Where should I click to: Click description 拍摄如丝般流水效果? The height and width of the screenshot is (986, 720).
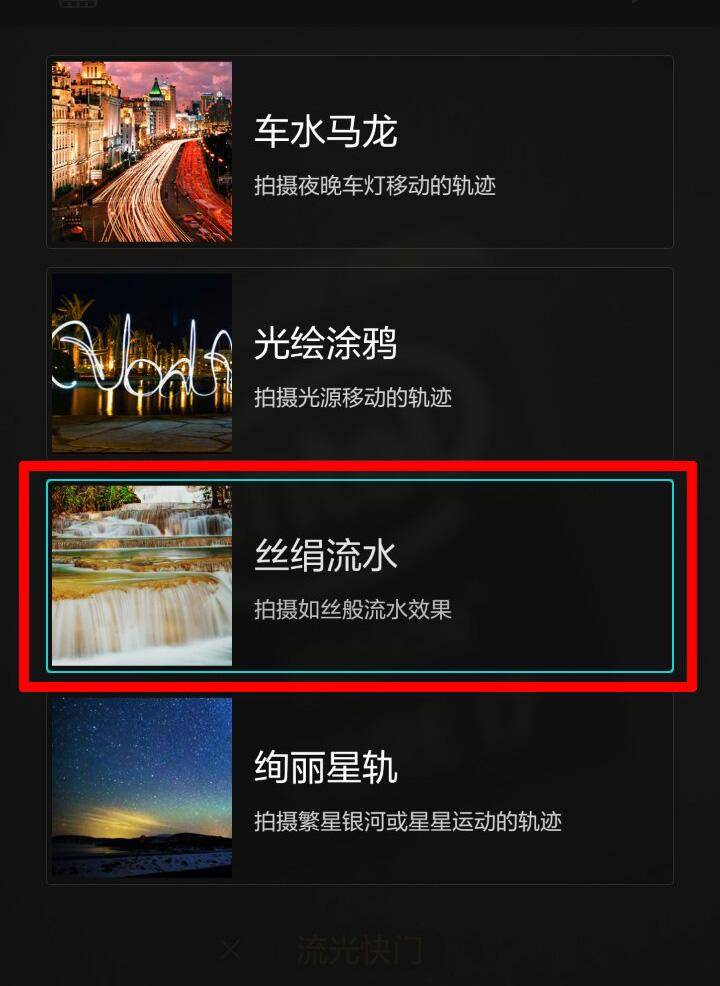[x=353, y=609]
